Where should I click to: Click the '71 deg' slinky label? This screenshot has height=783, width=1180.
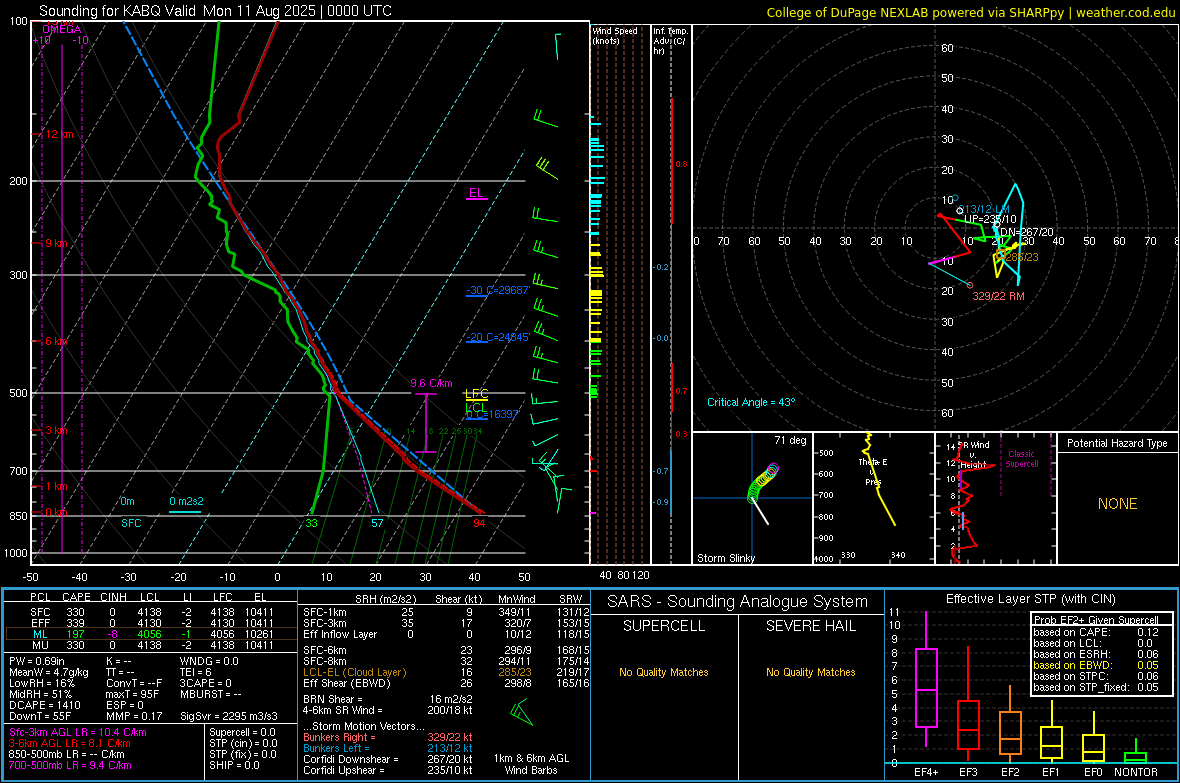[x=790, y=440]
